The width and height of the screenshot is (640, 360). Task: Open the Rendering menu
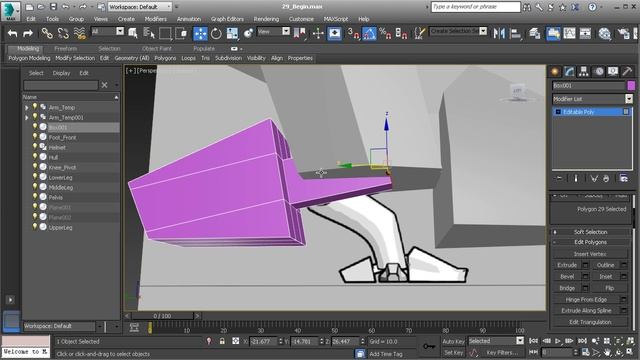[266, 19]
